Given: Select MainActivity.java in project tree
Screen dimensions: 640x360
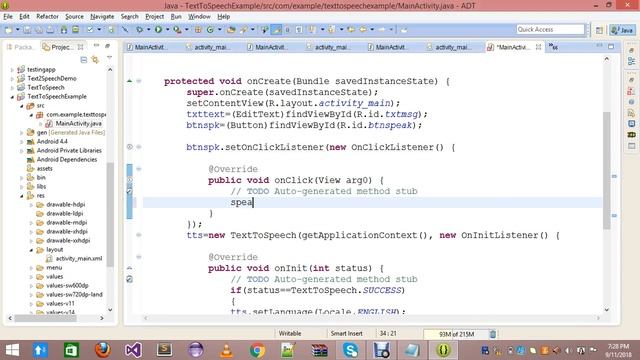Looking at the screenshot, I should pyautogui.click(x=79, y=123).
